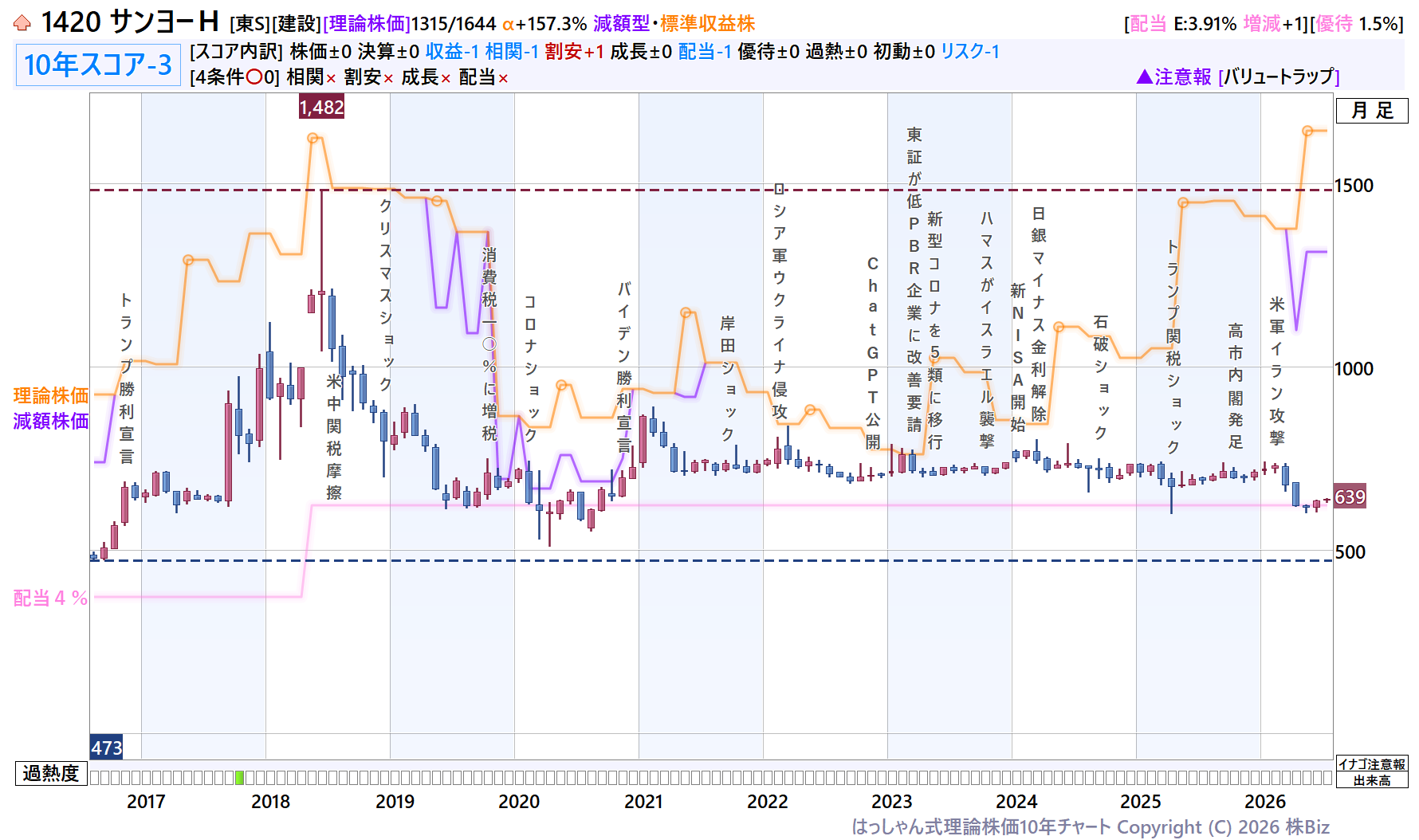
Task: Click the 10年スコア-3 score box
Action: [98, 65]
